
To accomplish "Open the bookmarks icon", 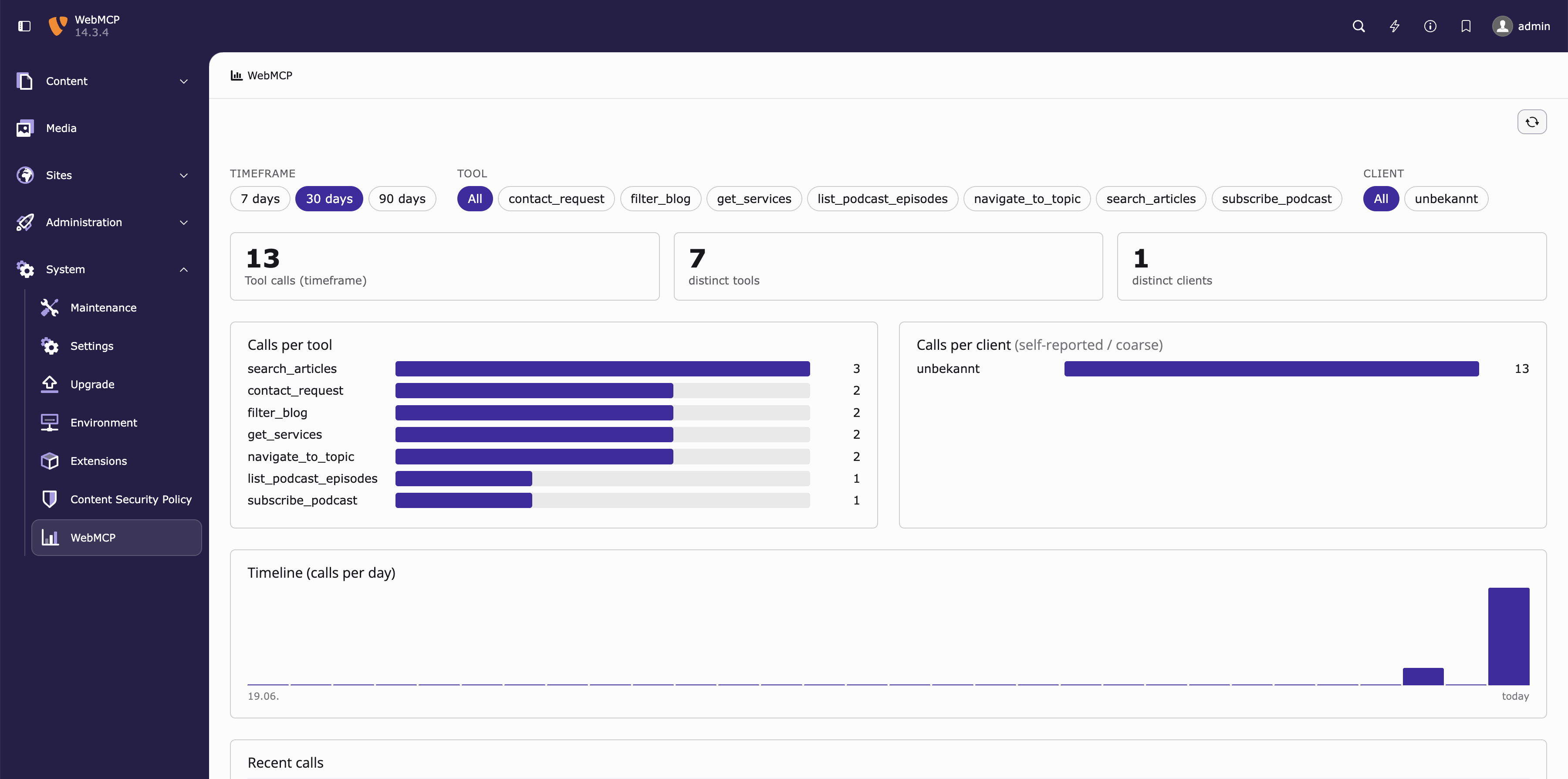I will [x=1467, y=26].
